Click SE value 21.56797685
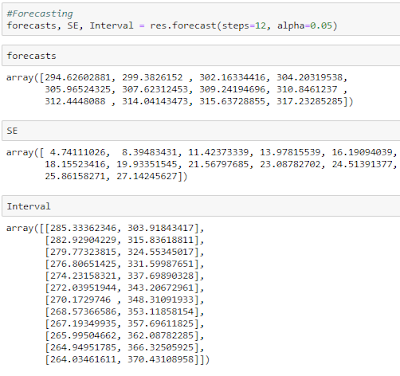 [218, 164]
